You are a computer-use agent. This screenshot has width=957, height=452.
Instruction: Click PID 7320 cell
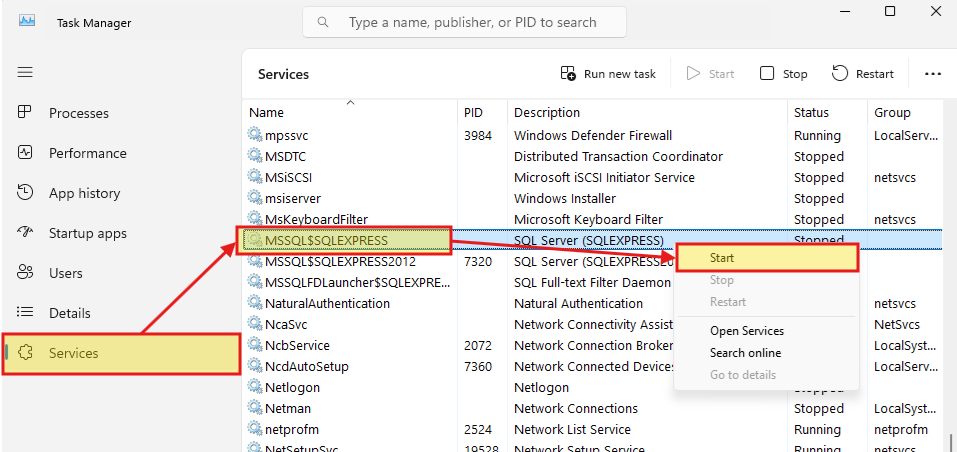[478, 261]
